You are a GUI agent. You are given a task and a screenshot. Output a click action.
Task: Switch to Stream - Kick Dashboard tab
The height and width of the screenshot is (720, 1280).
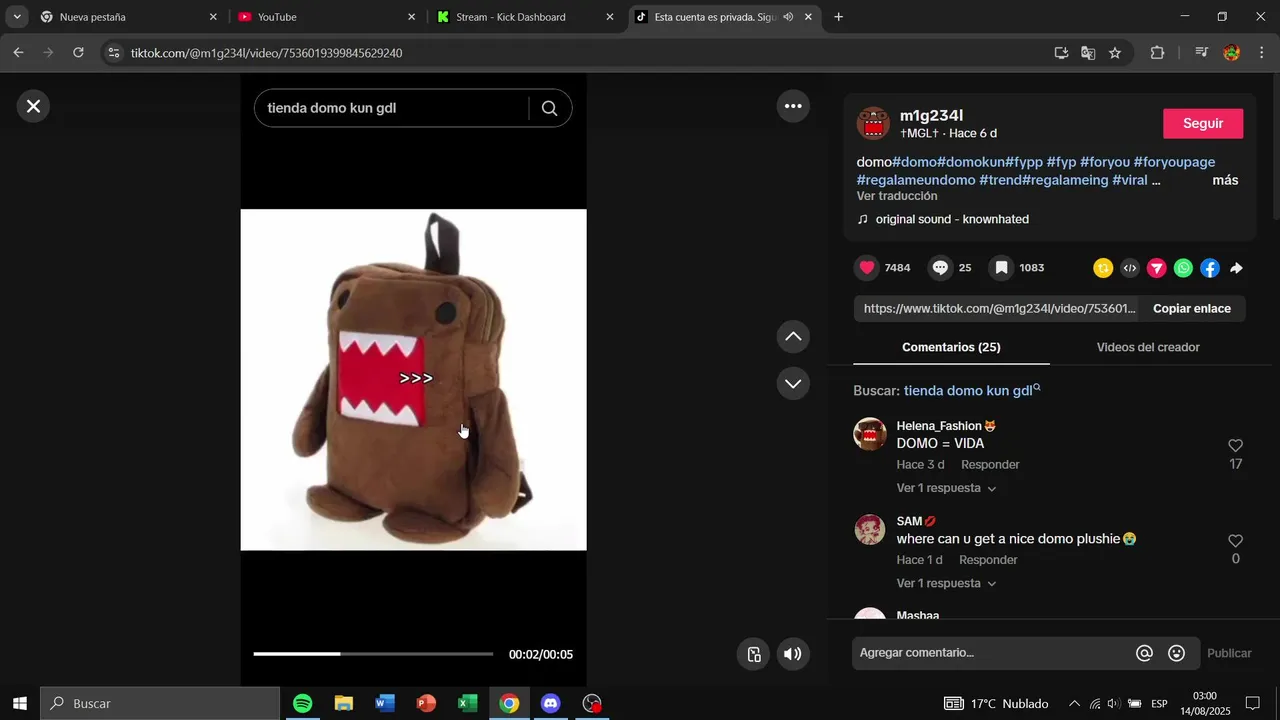coord(525,17)
